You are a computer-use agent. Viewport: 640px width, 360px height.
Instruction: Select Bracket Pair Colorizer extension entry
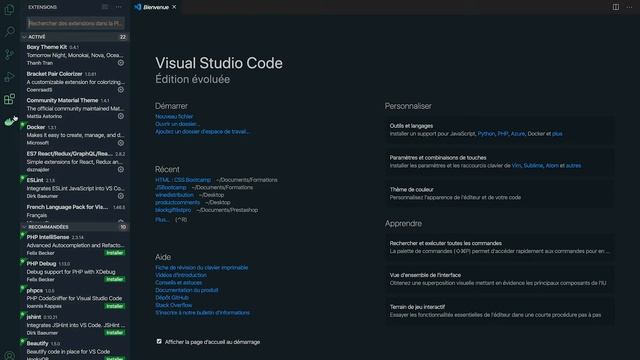point(75,82)
